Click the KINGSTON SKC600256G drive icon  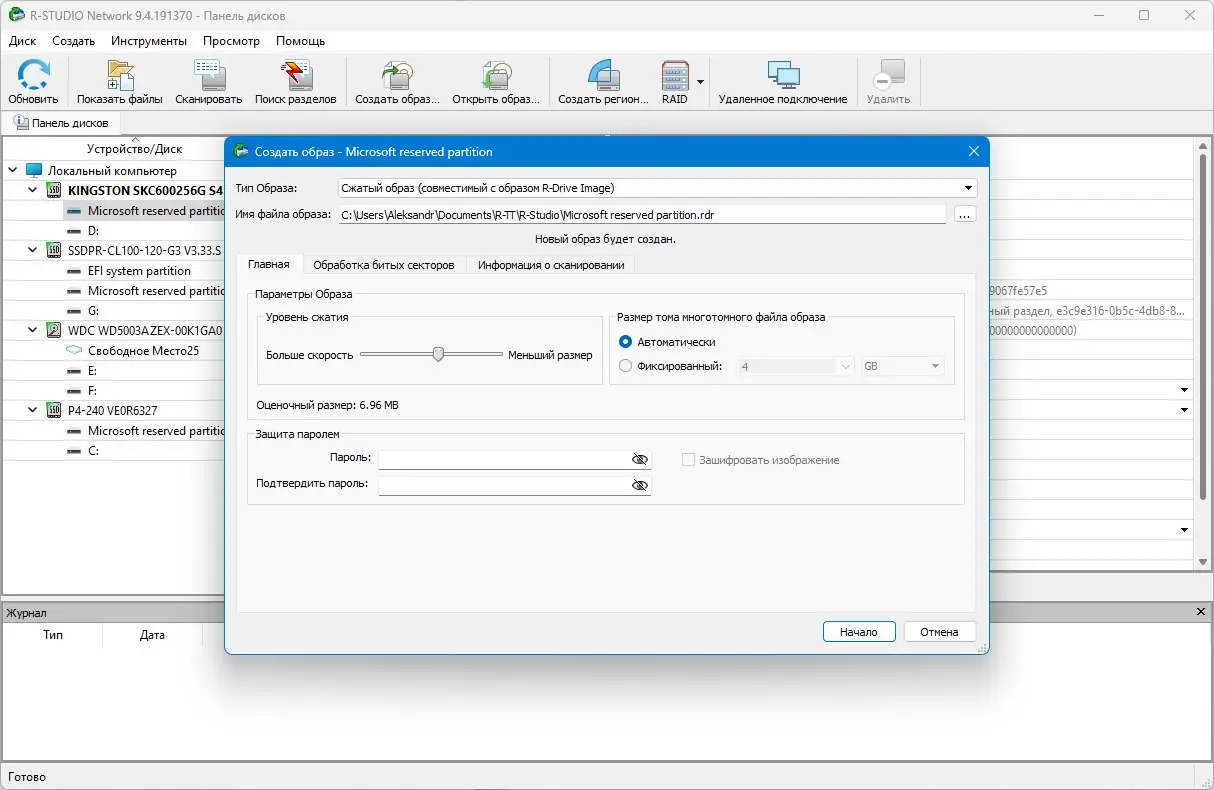click(54, 190)
